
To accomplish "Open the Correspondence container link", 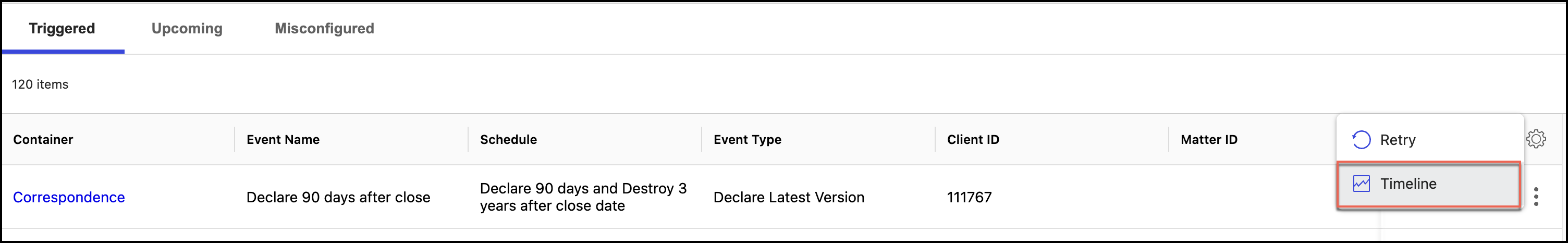I will pyautogui.click(x=69, y=197).
